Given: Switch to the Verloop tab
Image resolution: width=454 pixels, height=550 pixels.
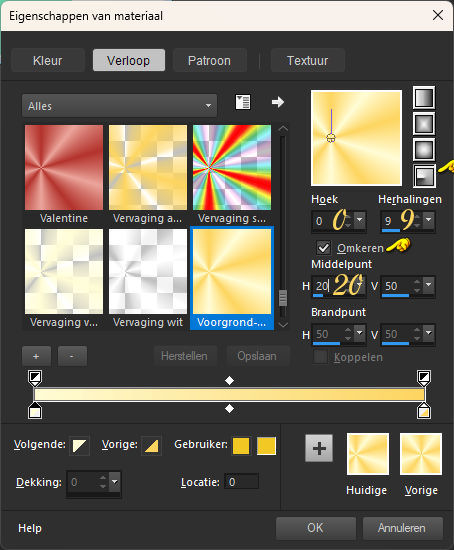Looking at the screenshot, I should coord(129,60).
